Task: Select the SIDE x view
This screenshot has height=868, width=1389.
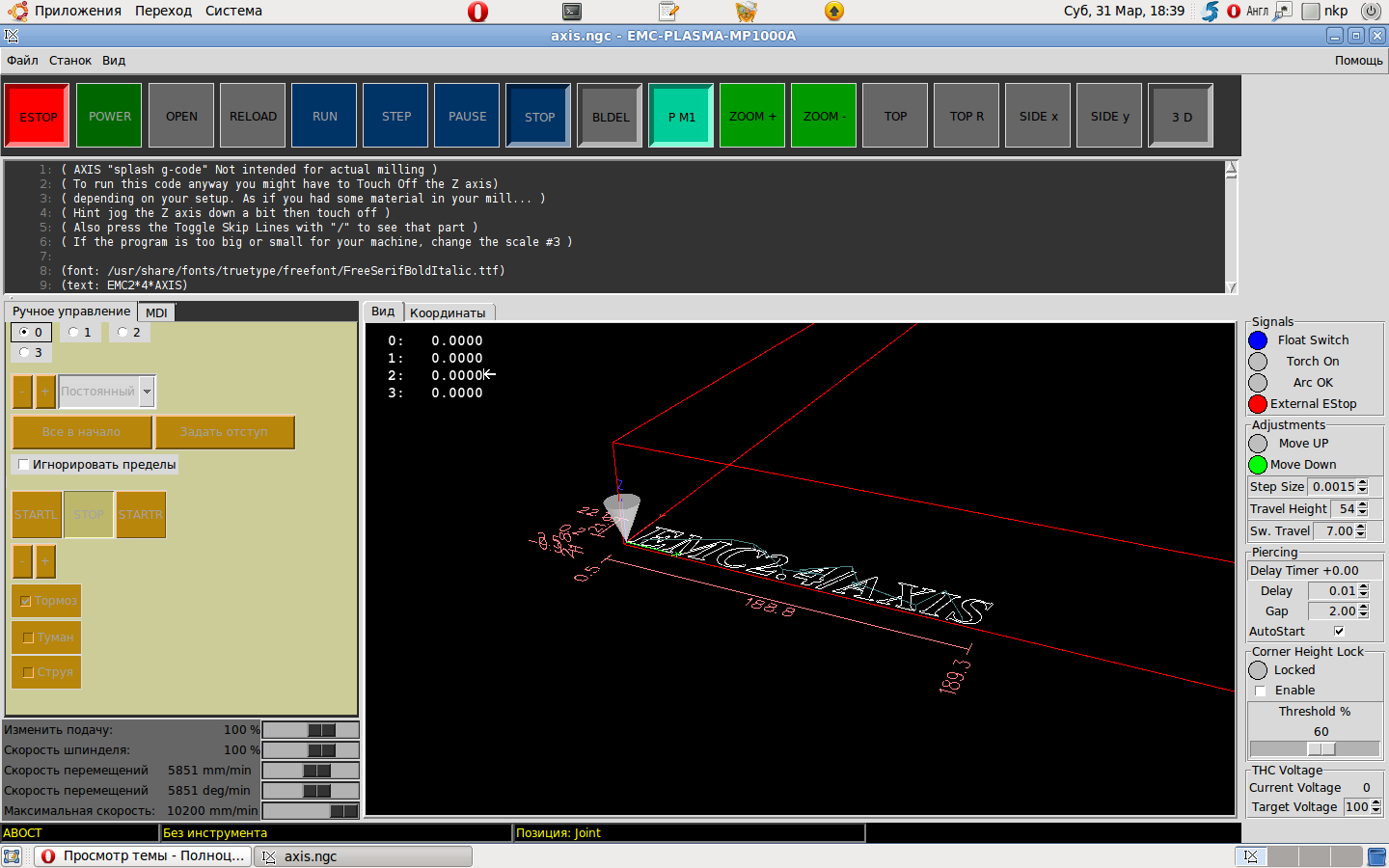Action: (1038, 116)
